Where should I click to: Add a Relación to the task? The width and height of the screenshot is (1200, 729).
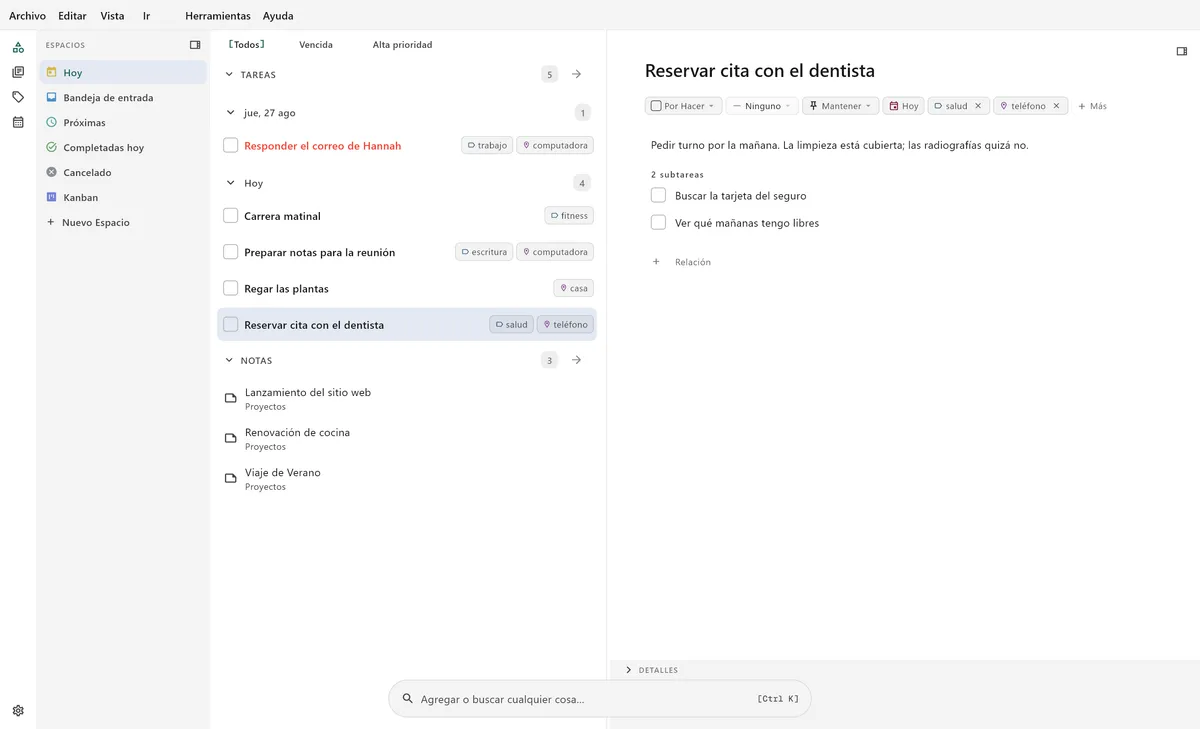point(682,262)
